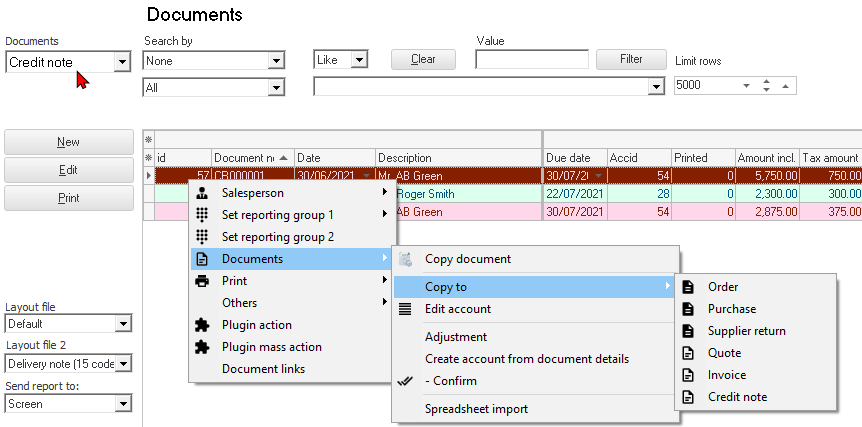Click the Documents page icon in menu

(x=202, y=259)
